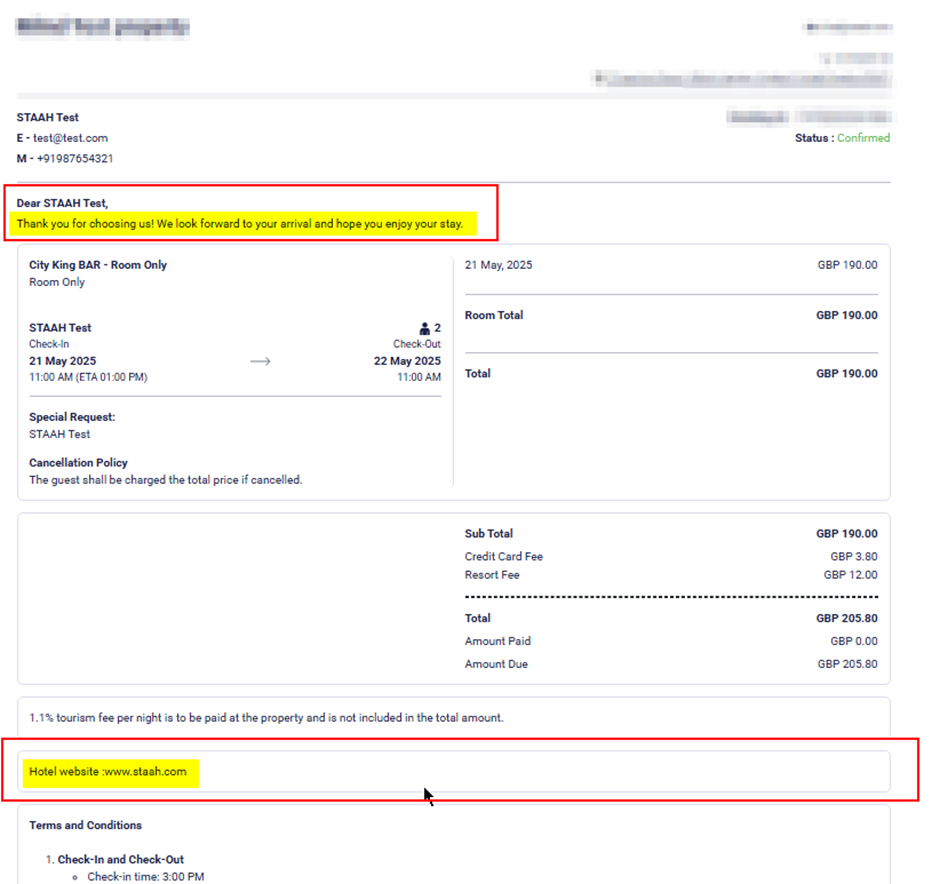The height and width of the screenshot is (884, 940).
Task: Click the 1.1% tourism fee notice text
Action: point(266,717)
